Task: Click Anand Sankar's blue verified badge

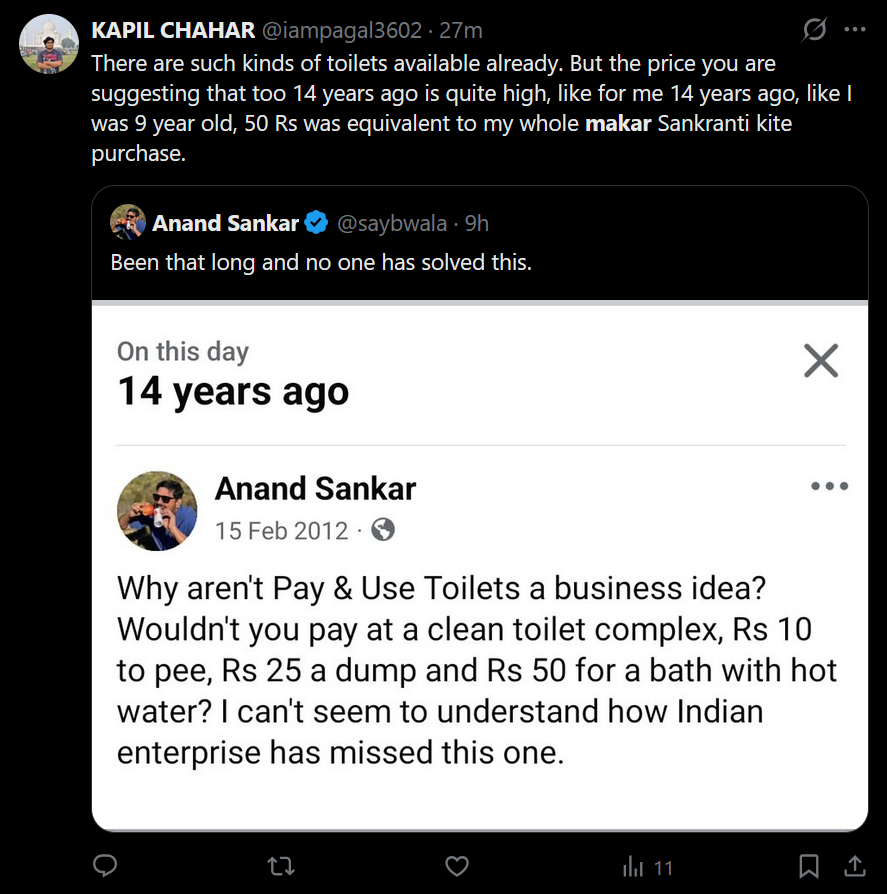Action: pyautogui.click(x=316, y=223)
